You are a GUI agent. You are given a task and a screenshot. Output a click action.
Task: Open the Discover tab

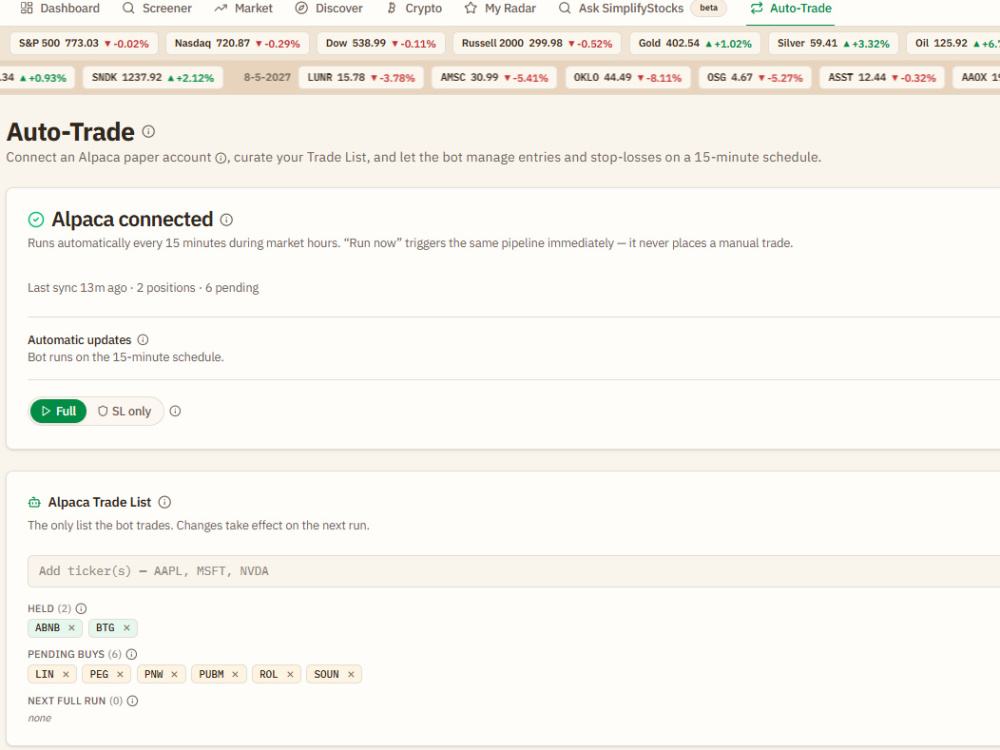pos(329,8)
